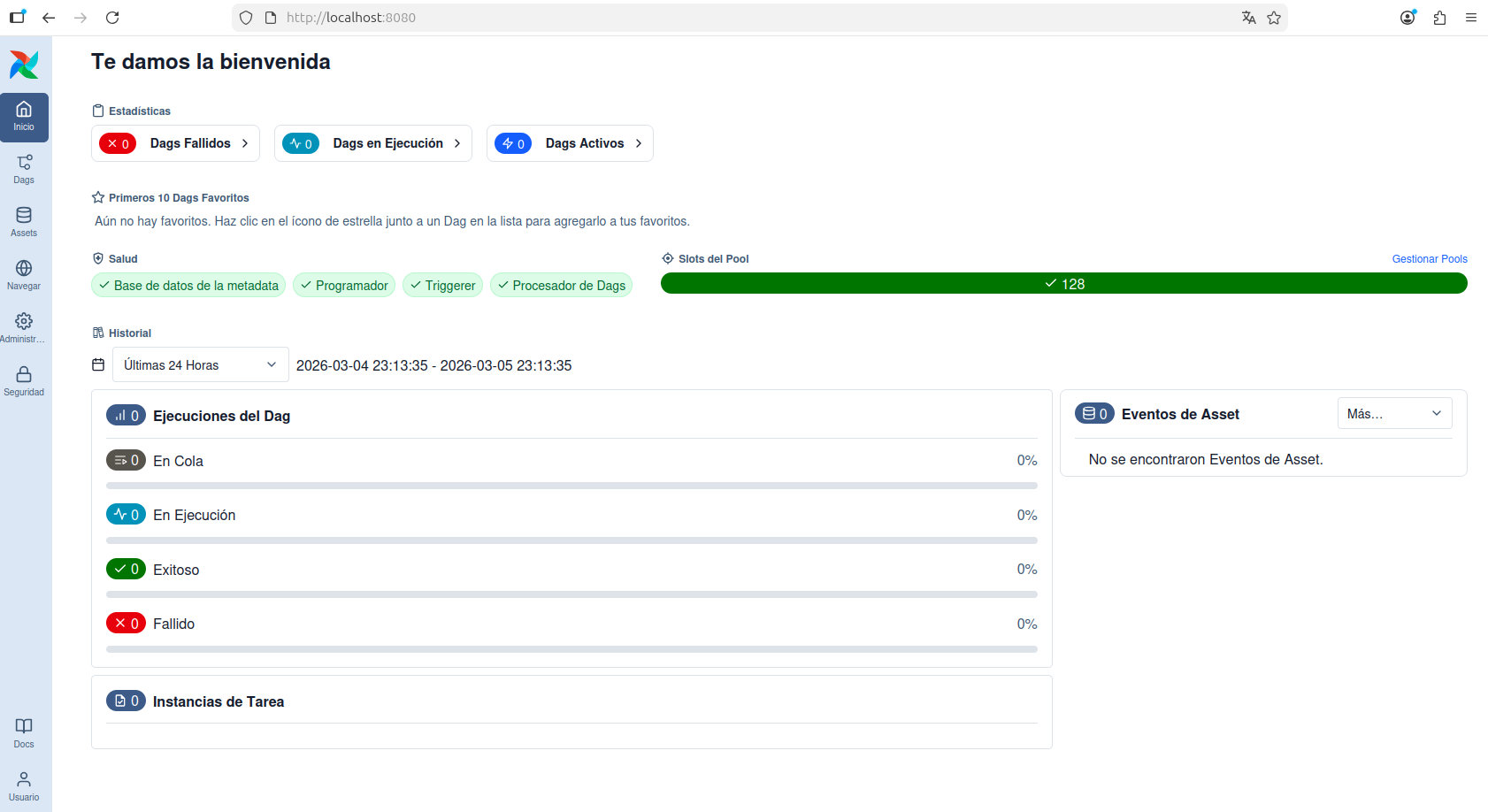The width and height of the screenshot is (1488, 812).
Task: Open the Dags en Ejecución stat card
Action: (372, 143)
